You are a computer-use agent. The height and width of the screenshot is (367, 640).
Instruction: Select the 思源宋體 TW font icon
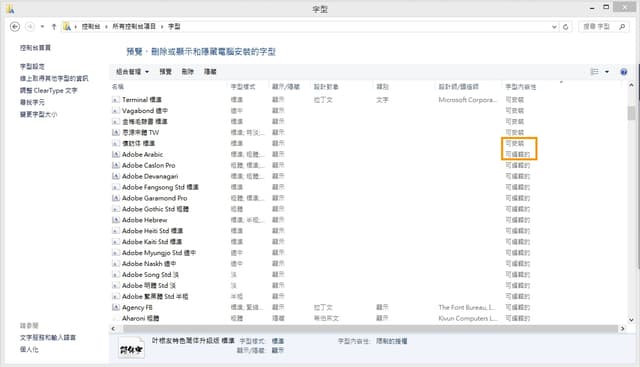coord(116,132)
